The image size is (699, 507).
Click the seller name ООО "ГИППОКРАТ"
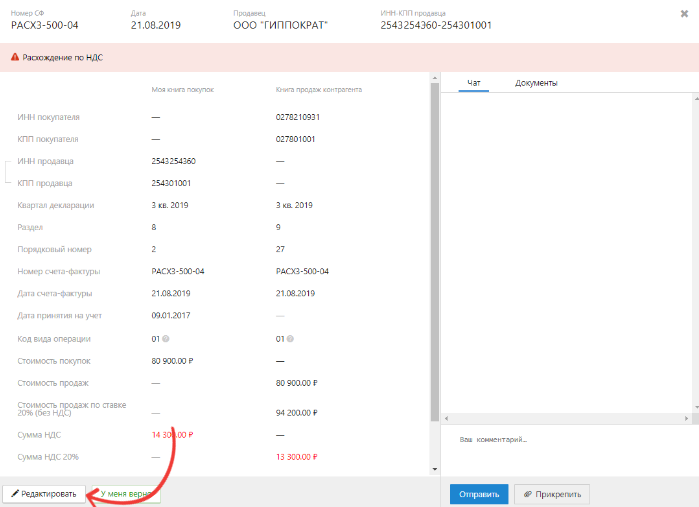click(280, 25)
